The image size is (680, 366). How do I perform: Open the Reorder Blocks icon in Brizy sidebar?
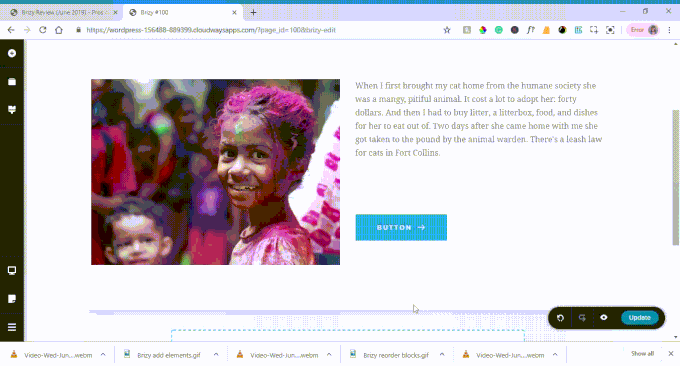[x=12, y=82]
